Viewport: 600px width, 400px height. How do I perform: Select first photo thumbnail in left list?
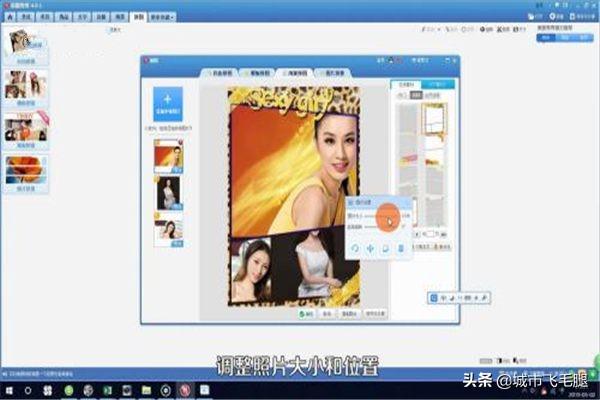point(167,154)
